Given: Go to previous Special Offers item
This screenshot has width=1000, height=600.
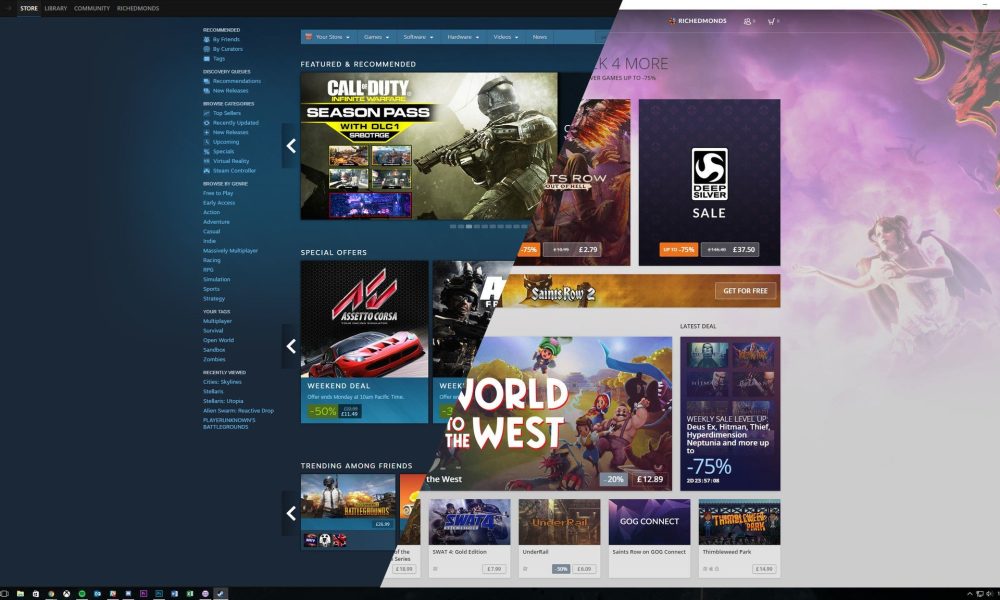Looking at the screenshot, I should coord(291,346).
